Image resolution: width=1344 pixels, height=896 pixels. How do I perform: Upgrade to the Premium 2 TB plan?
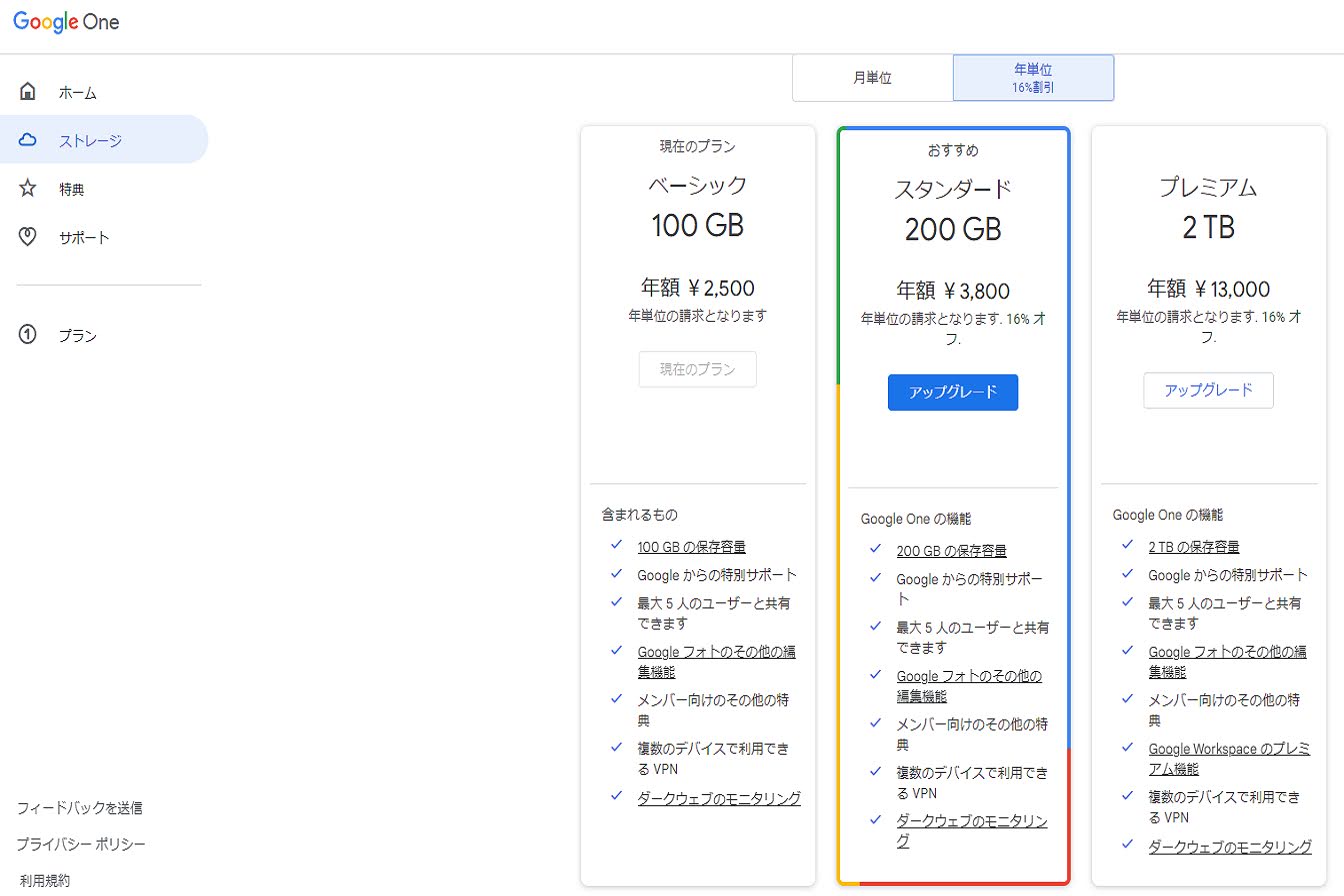(x=1208, y=390)
